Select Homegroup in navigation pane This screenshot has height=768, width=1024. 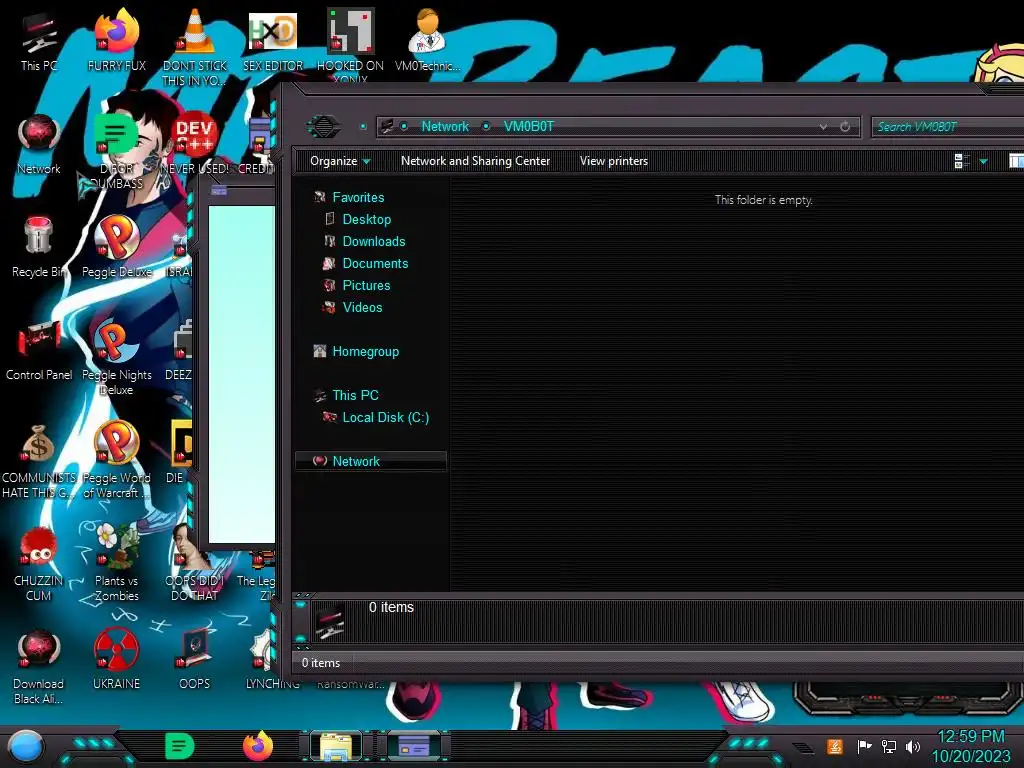point(365,351)
